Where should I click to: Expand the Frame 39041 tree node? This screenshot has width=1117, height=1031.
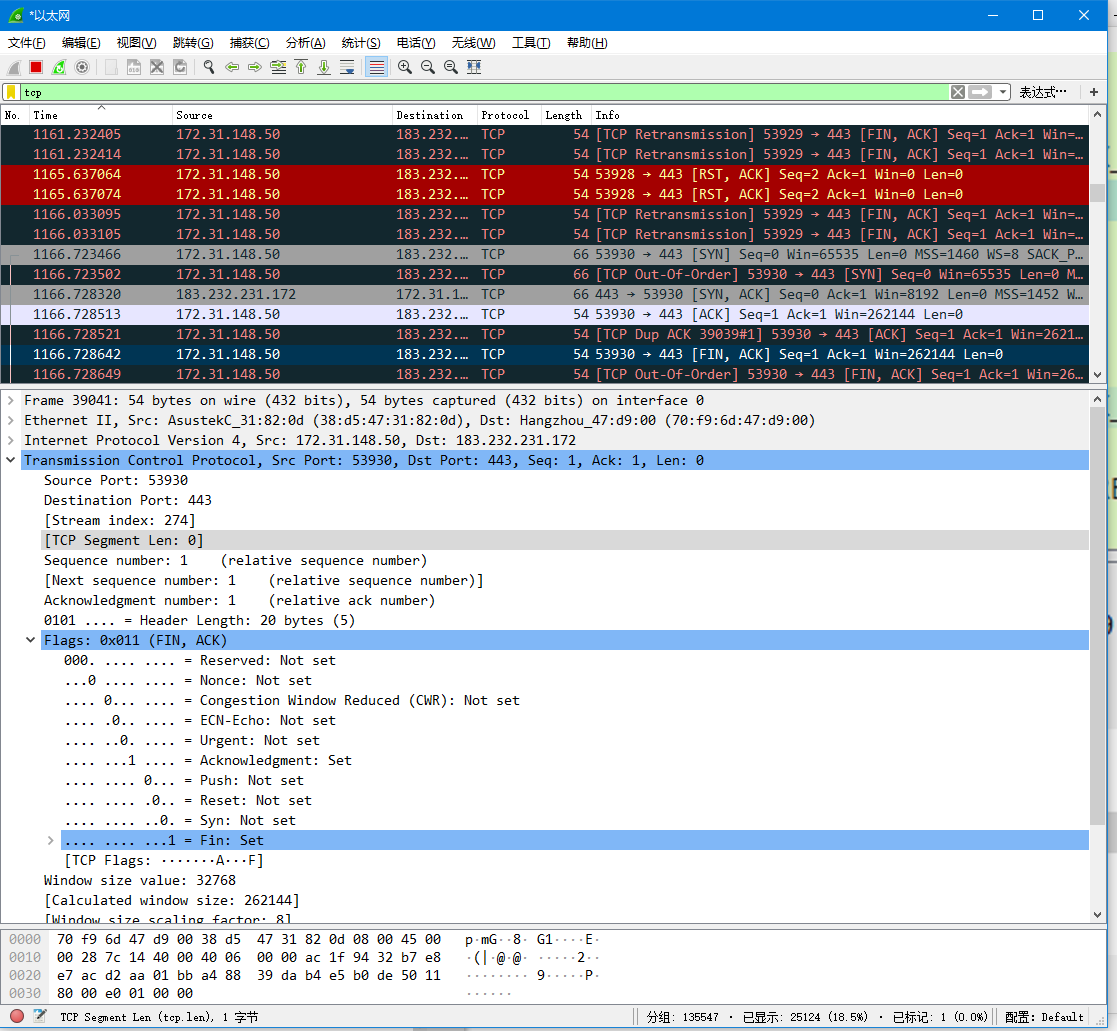[x=11, y=400]
